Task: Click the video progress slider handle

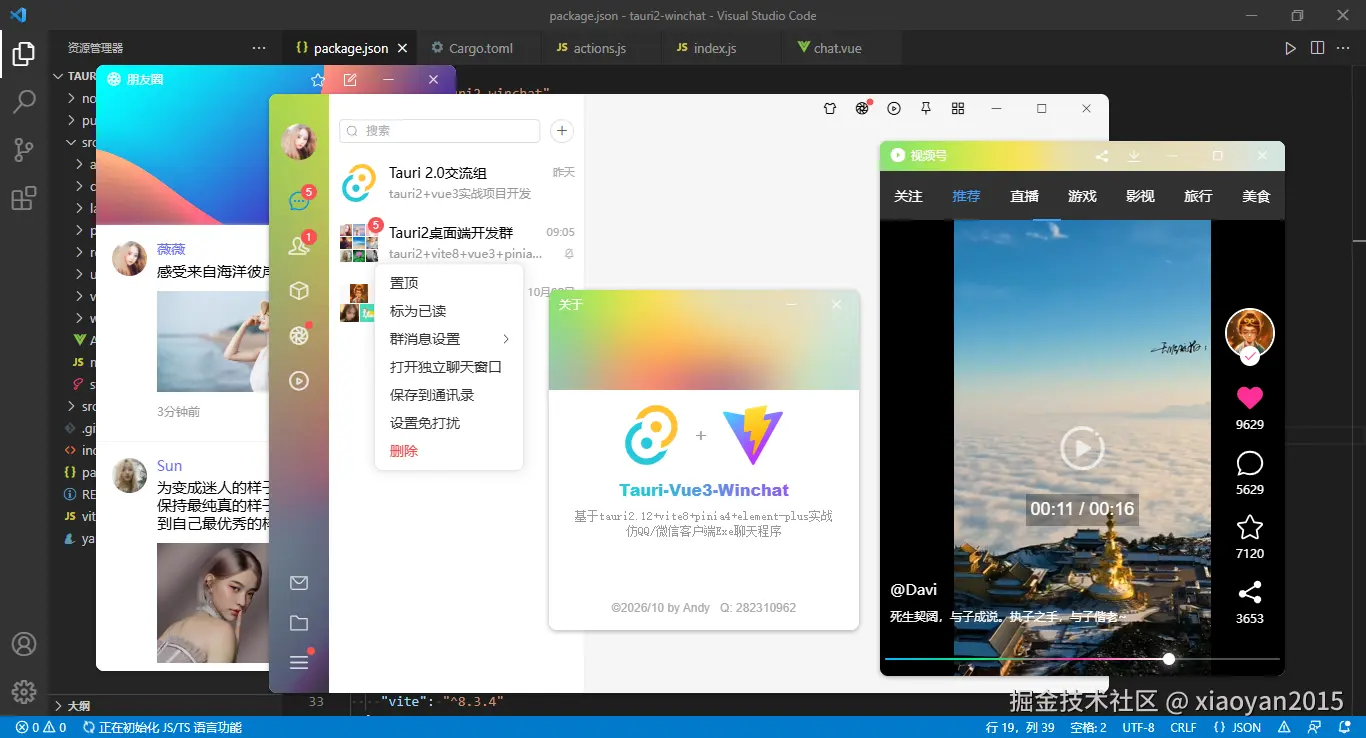Action: tap(1169, 659)
